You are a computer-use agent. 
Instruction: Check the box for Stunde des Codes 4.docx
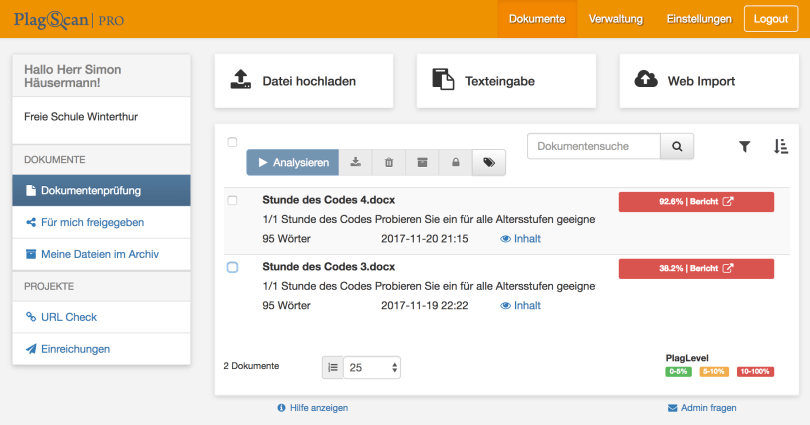pos(233,201)
